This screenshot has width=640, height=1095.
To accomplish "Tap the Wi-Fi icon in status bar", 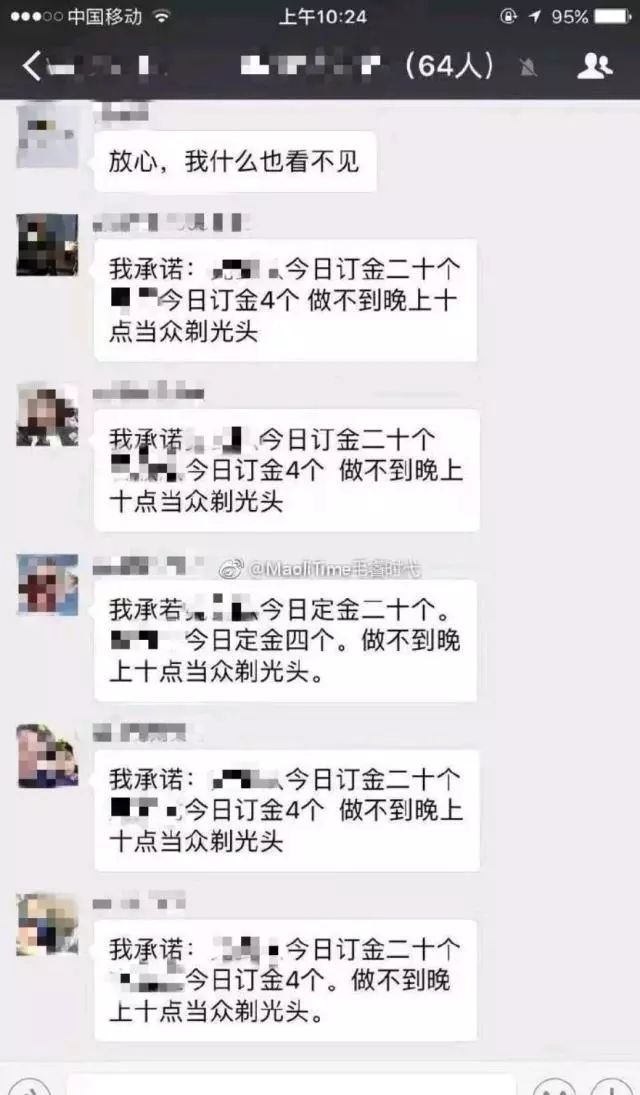I will click(x=161, y=16).
